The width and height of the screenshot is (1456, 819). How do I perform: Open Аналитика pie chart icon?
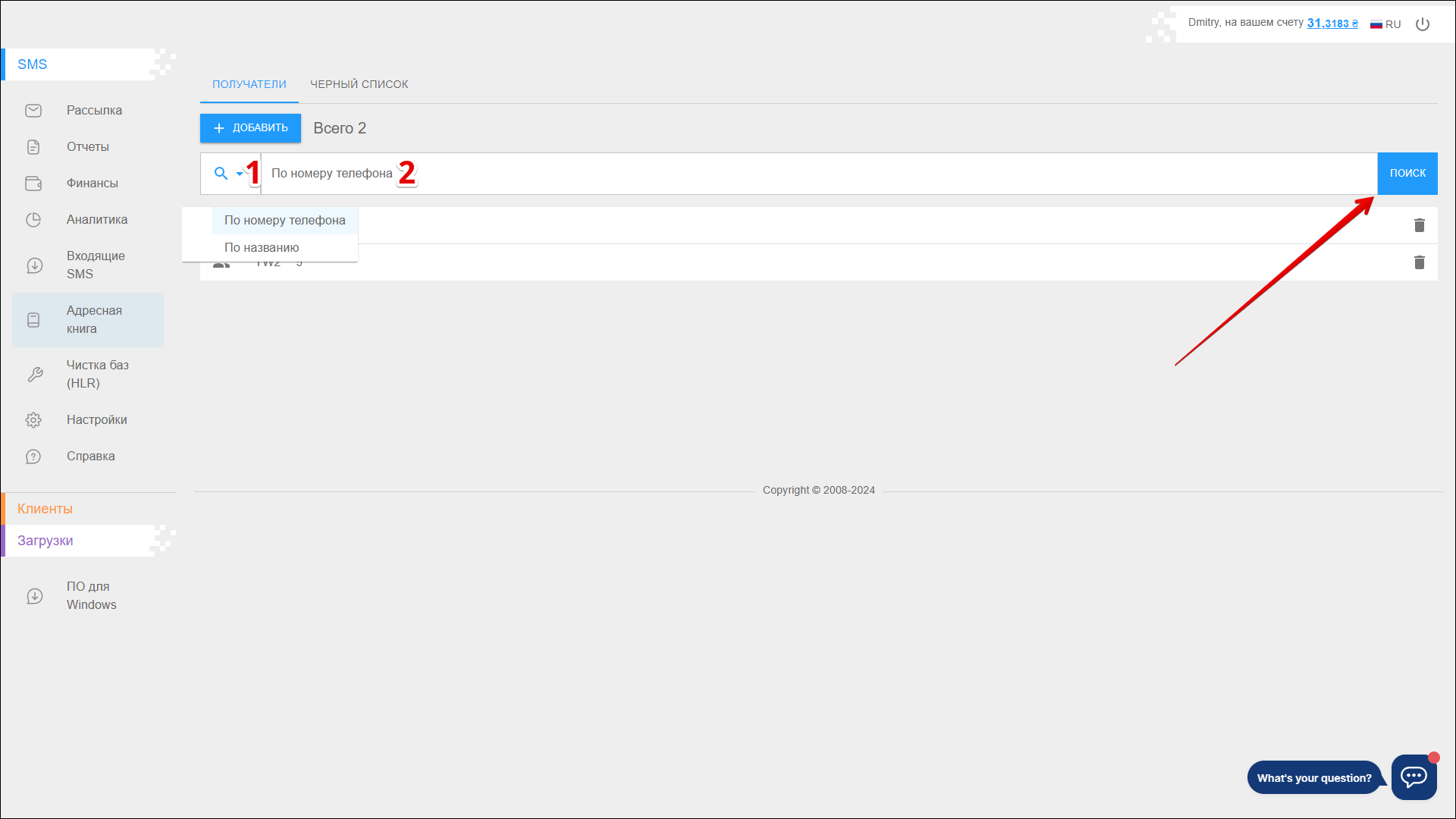[33, 220]
